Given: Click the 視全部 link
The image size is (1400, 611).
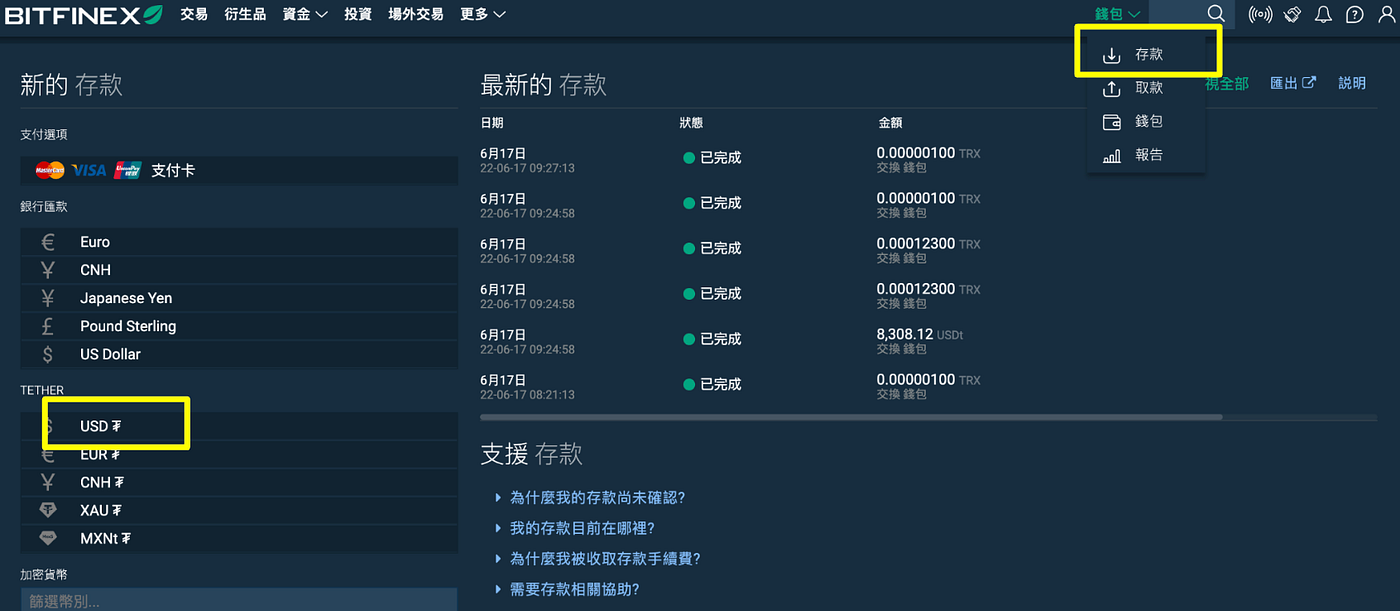Looking at the screenshot, I should point(1227,83).
